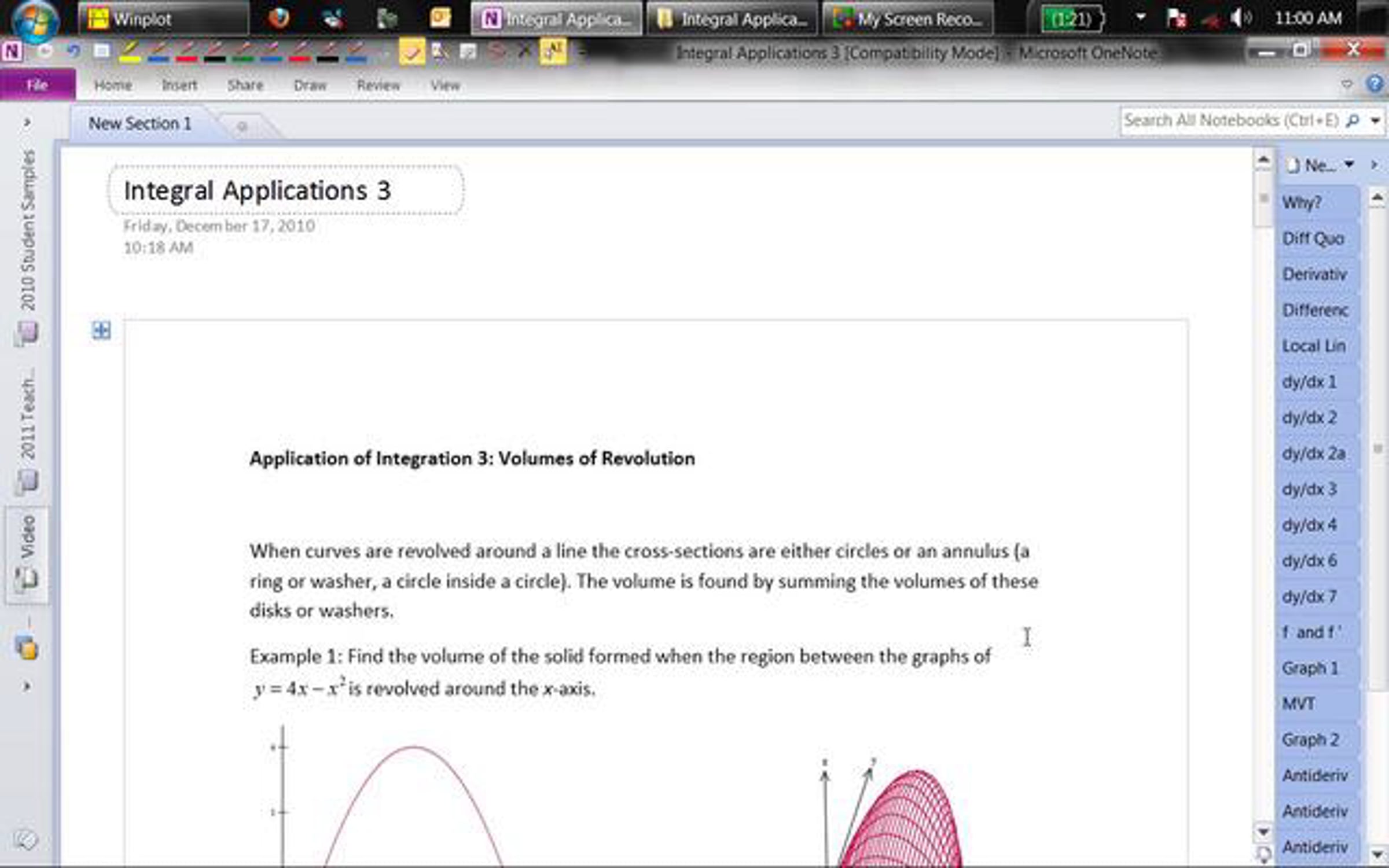Select the New Section 1 tab

[139, 123]
